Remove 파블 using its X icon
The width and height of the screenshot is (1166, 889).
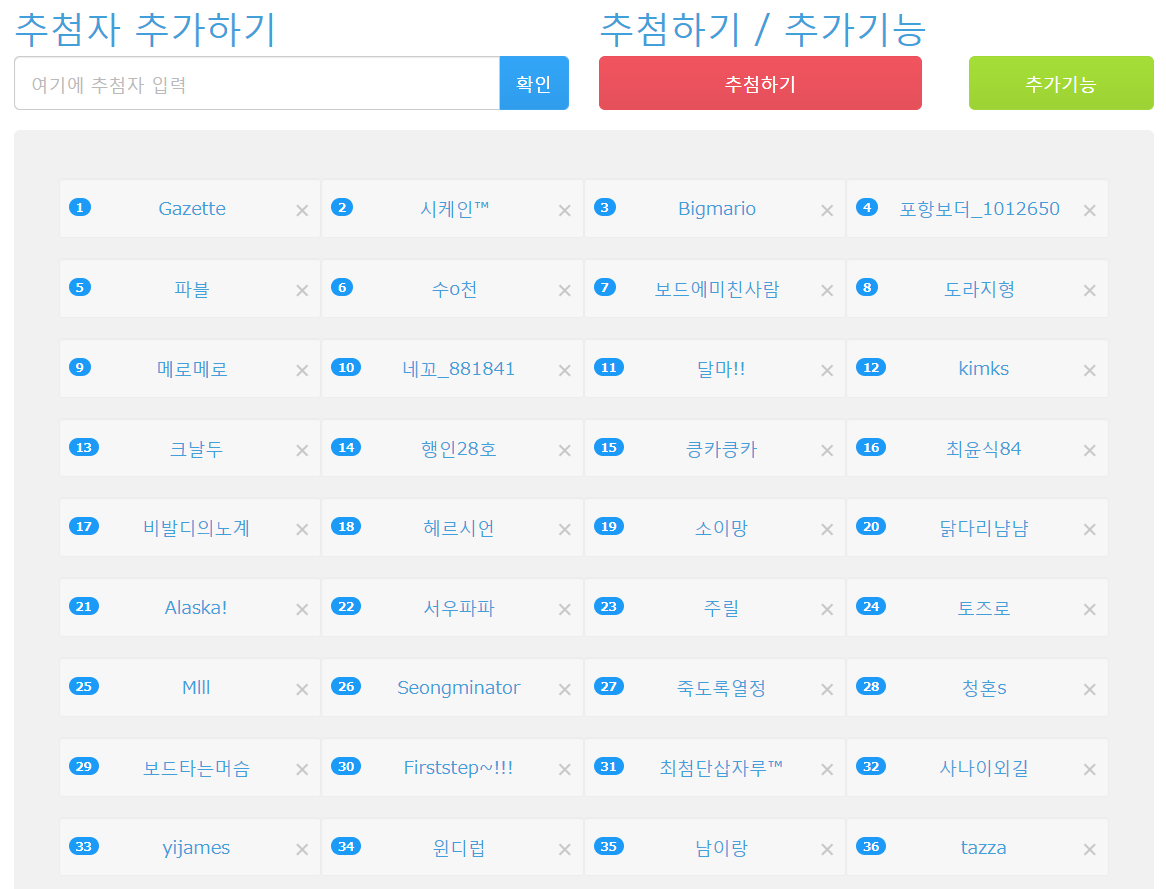[302, 291]
